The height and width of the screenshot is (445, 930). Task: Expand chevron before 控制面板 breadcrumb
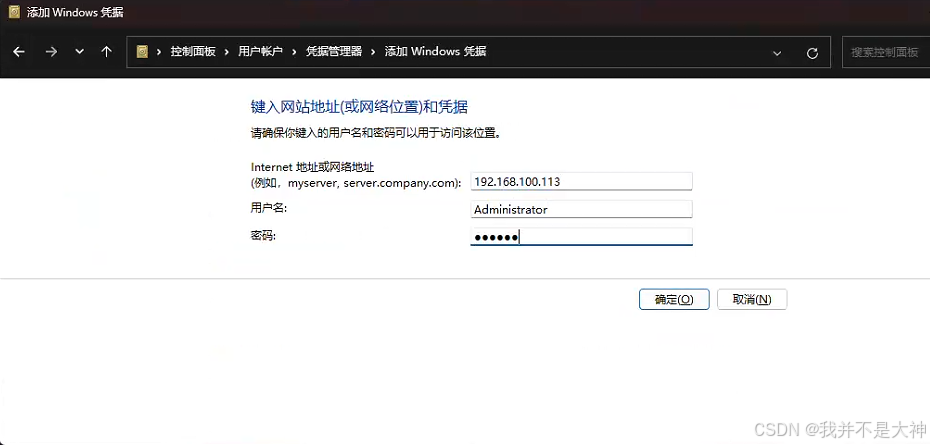point(159,52)
